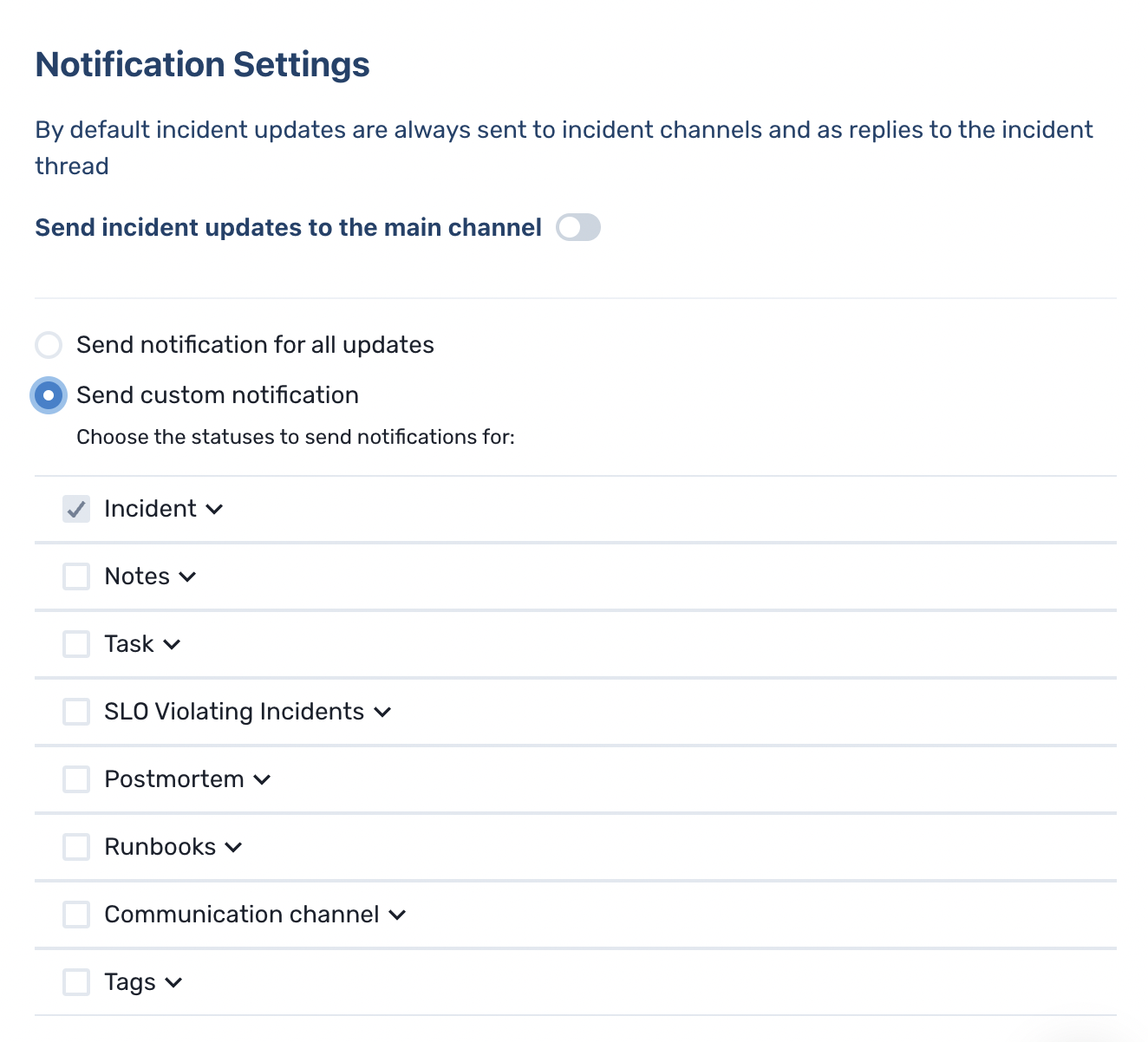The width and height of the screenshot is (1148, 1042).
Task: Expand the Incident chevron arrow
Action: pos(214,510)
